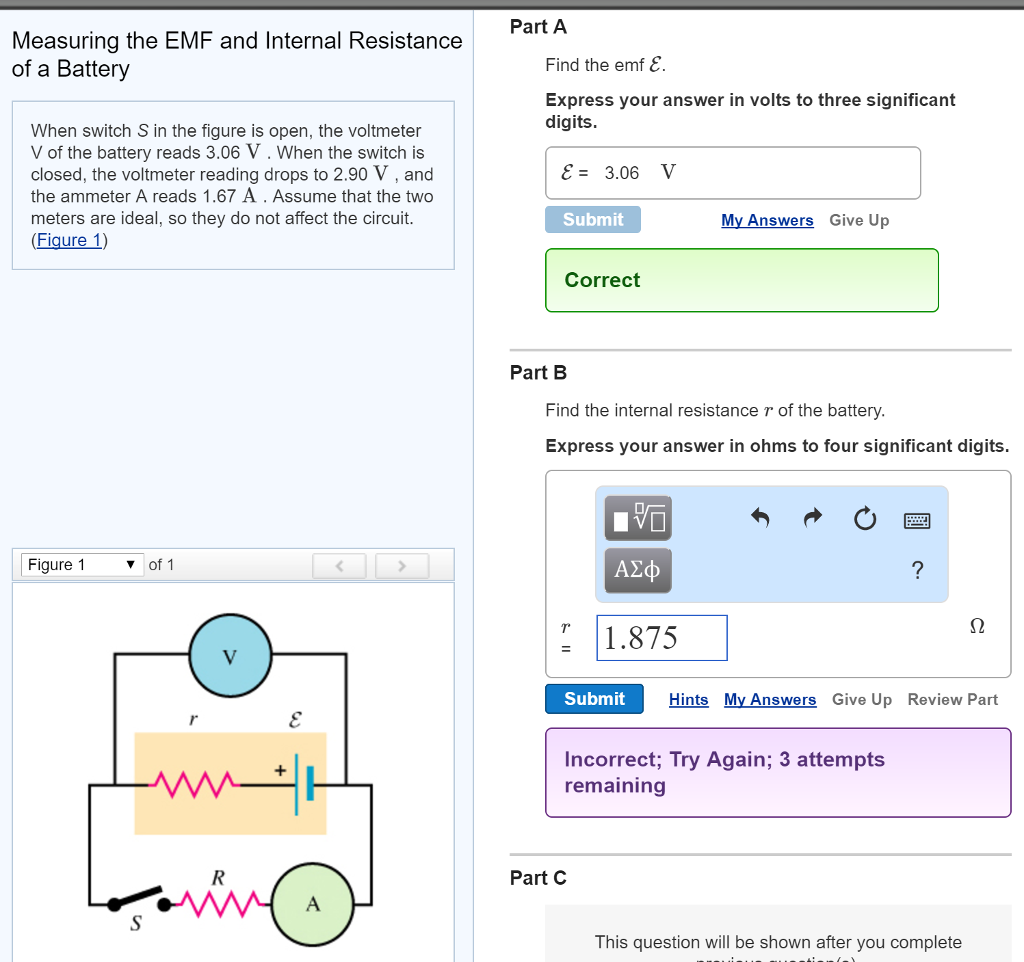View My Answers for Part A
1024x962 pixels.
(767, 219)
